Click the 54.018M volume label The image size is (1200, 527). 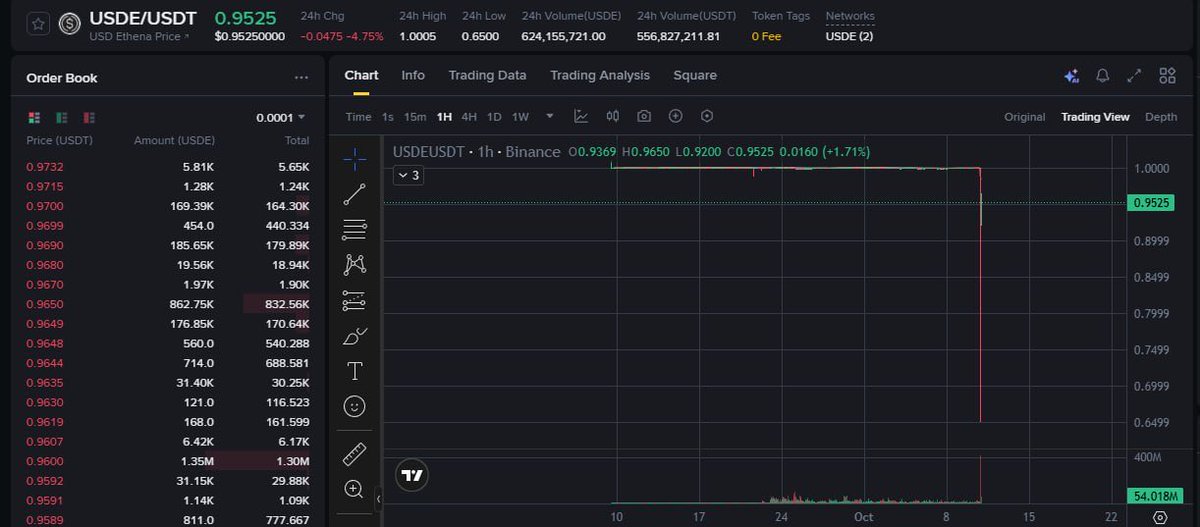(x=1153, y=496)
